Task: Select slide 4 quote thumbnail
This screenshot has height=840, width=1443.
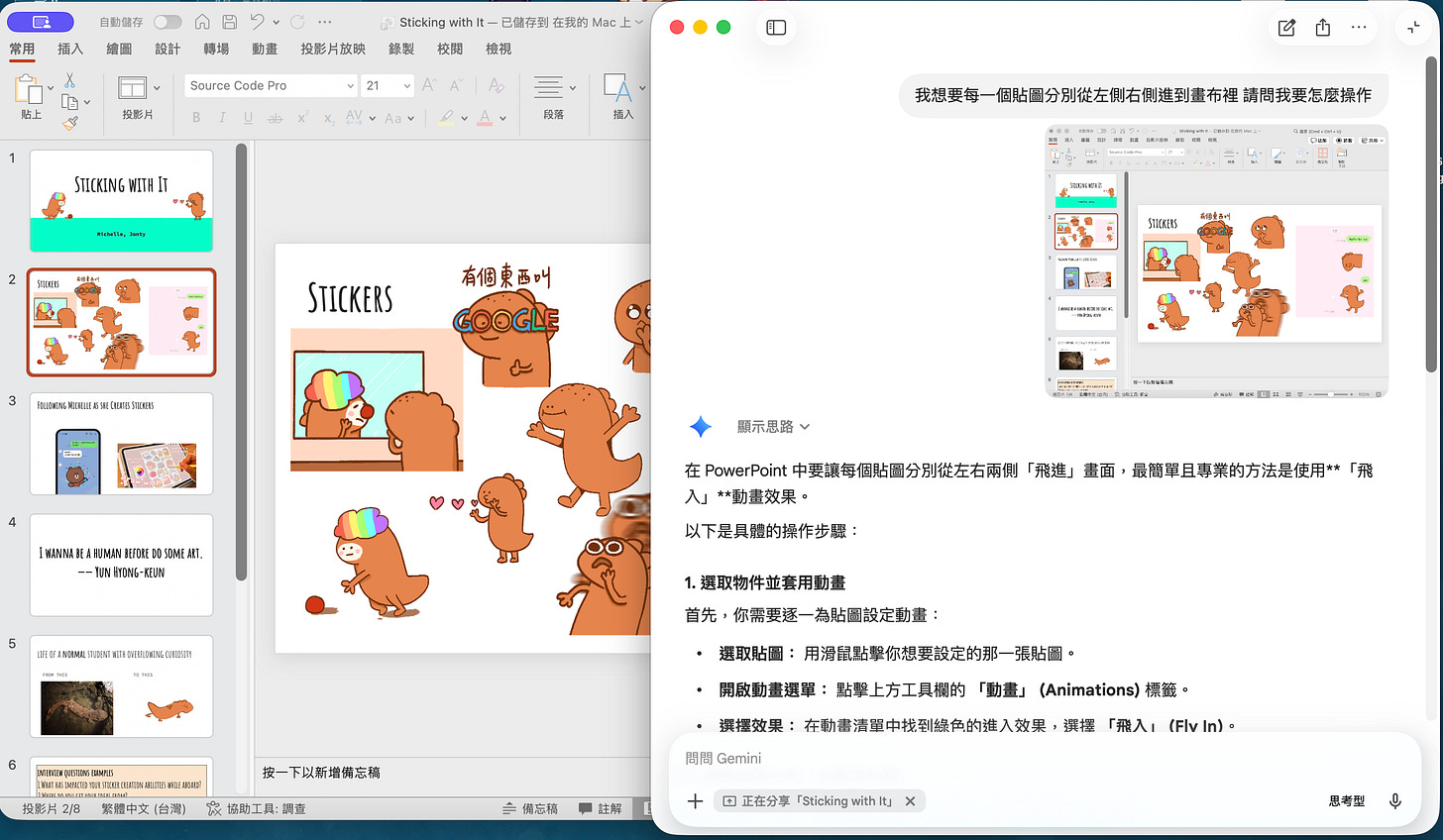Action: point(121,565)
